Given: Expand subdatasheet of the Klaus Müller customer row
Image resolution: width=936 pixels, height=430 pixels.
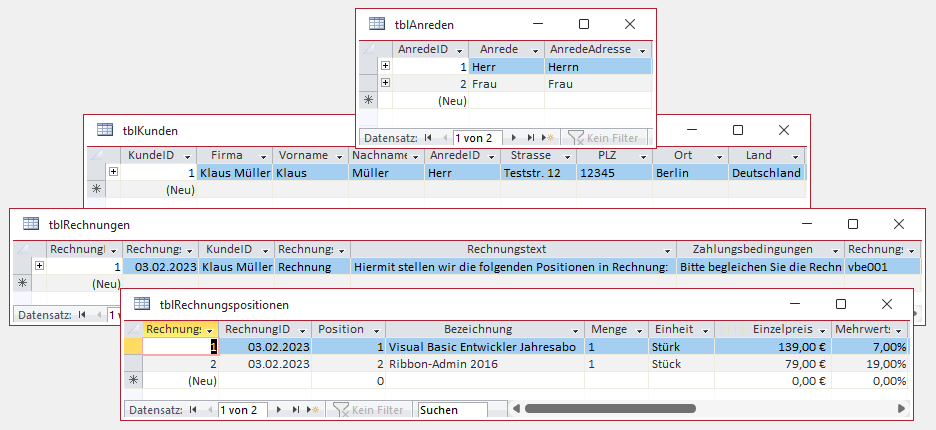Looking at the screenshot, I should [x=113, y=172].
